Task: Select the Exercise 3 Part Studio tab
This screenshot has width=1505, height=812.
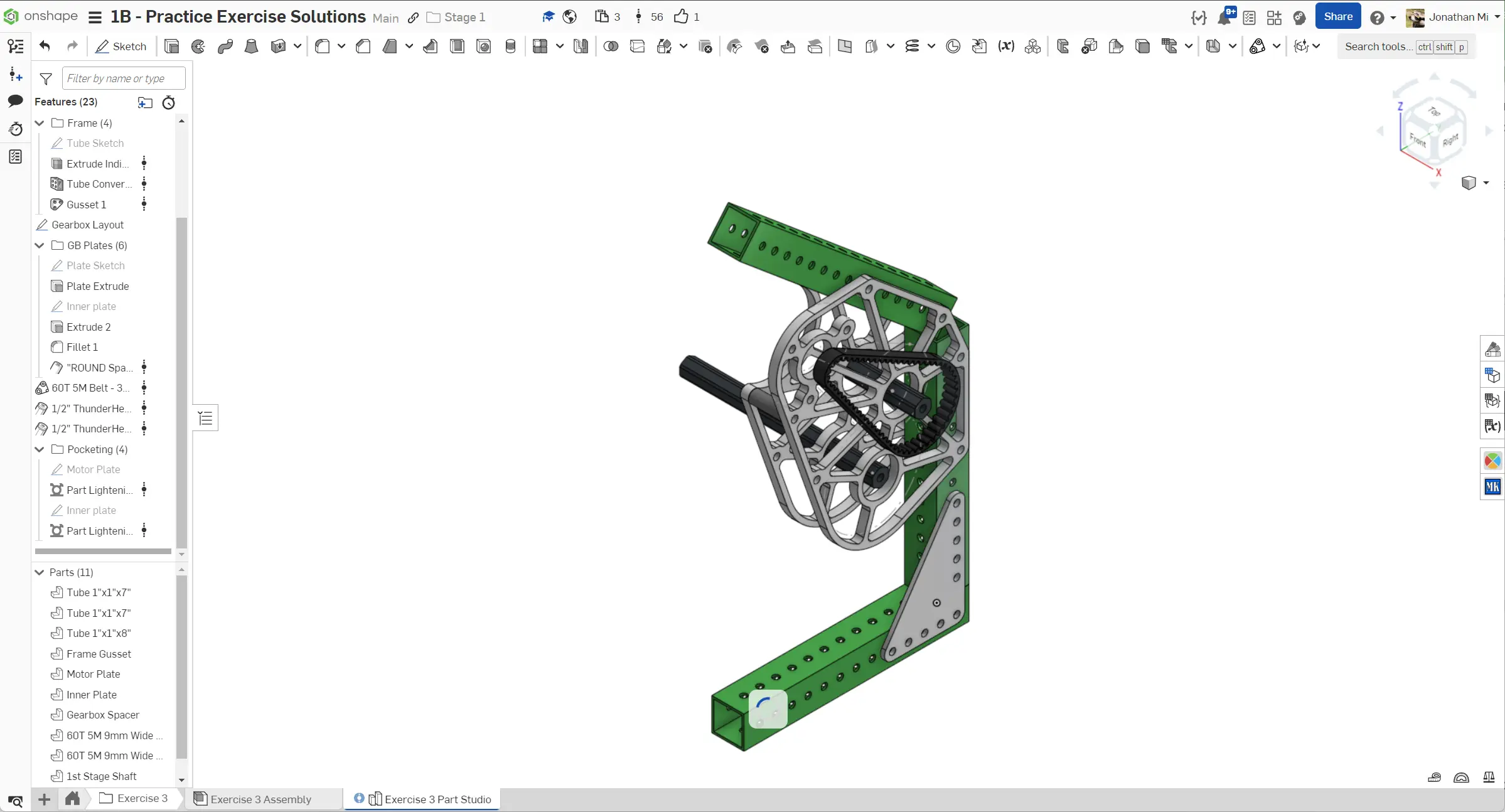Action: point(437,799)
